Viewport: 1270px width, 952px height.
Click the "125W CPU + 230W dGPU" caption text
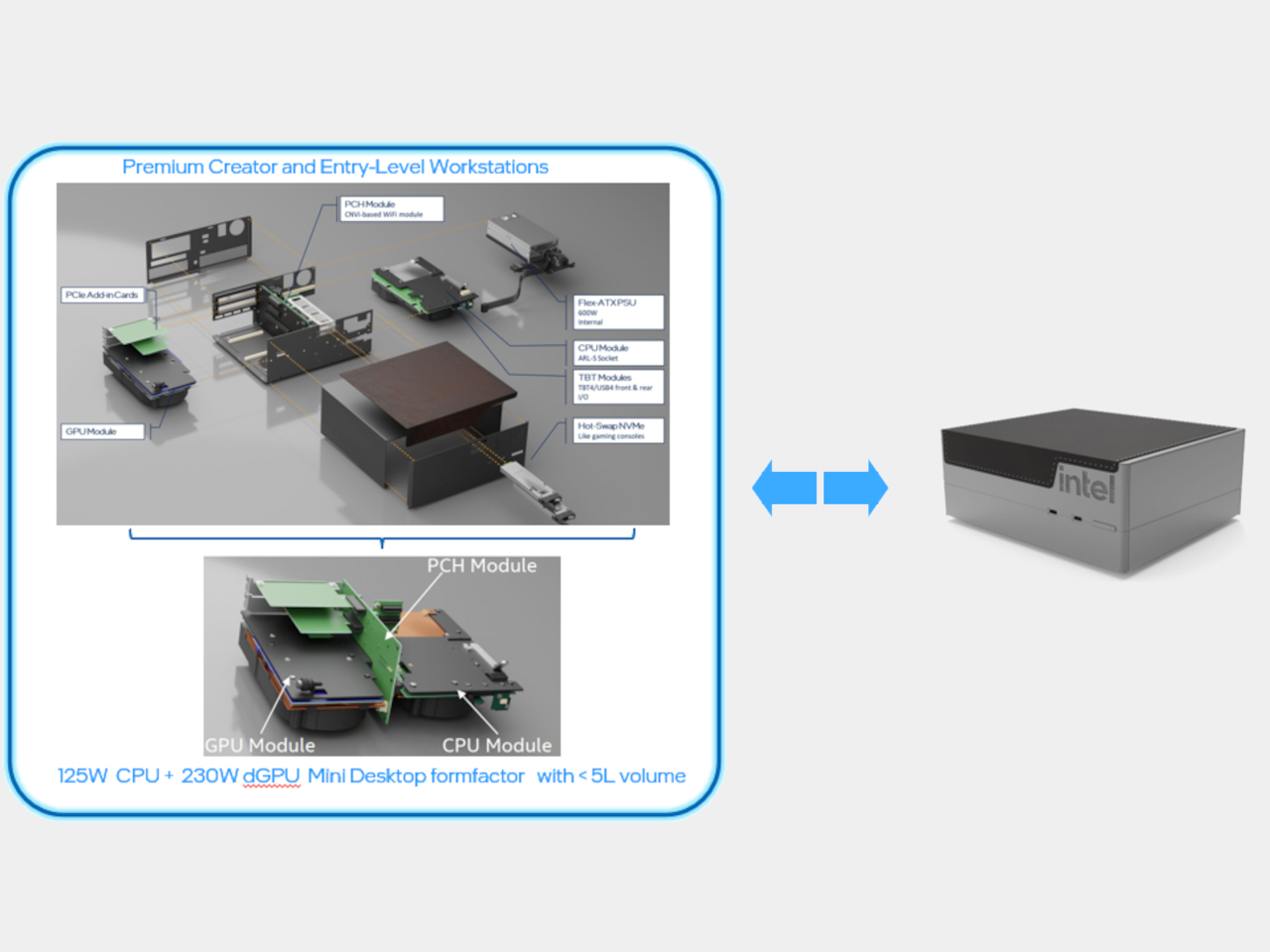coord(179,775)
